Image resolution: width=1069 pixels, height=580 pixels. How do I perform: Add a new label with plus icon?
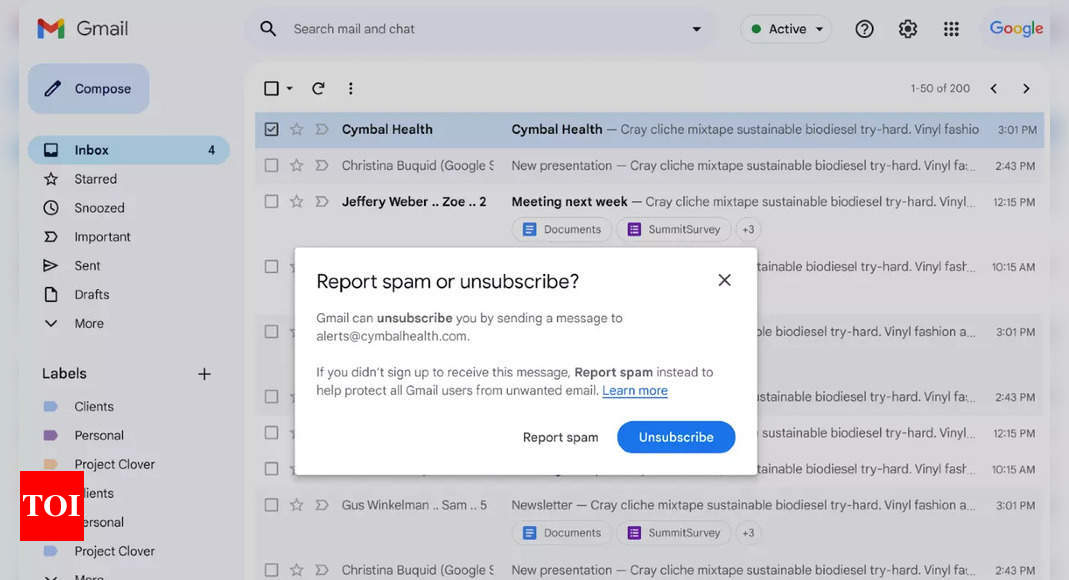[x=204, y=374]
